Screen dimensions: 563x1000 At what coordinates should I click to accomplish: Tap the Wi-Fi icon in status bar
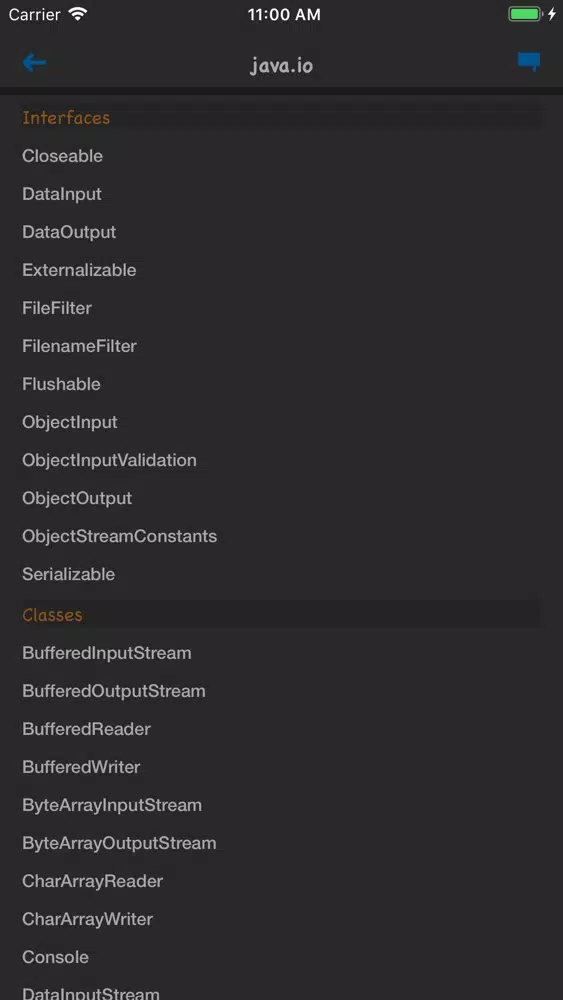tap(78, 14)
